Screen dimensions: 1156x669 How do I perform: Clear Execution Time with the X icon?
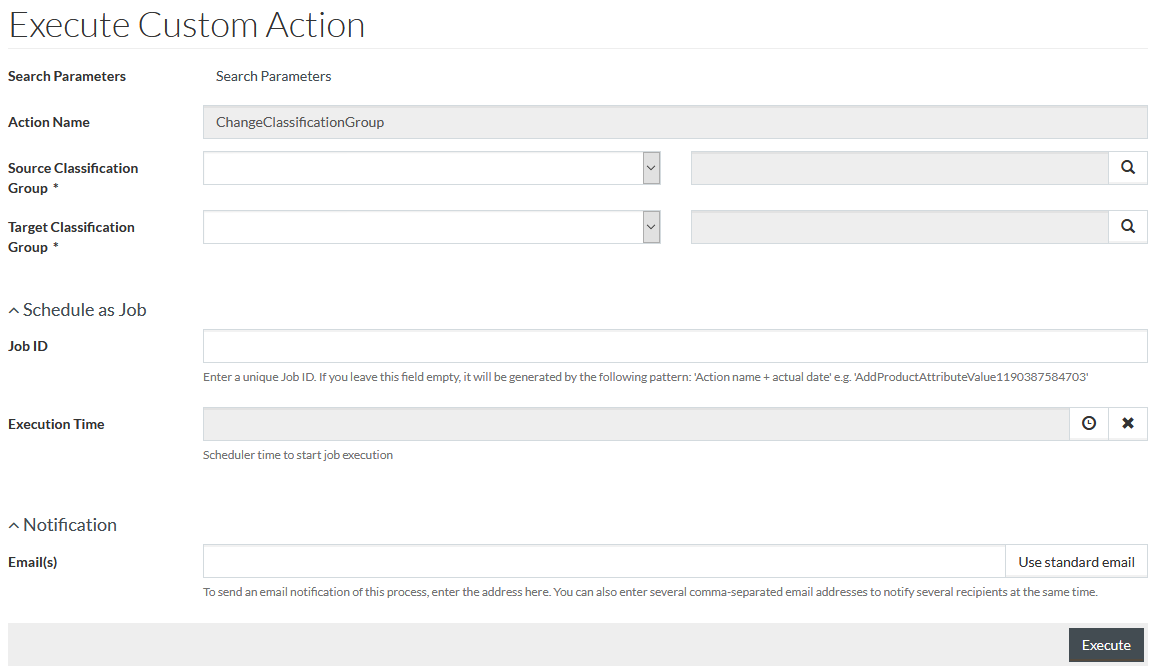(x=1128, y=423)
